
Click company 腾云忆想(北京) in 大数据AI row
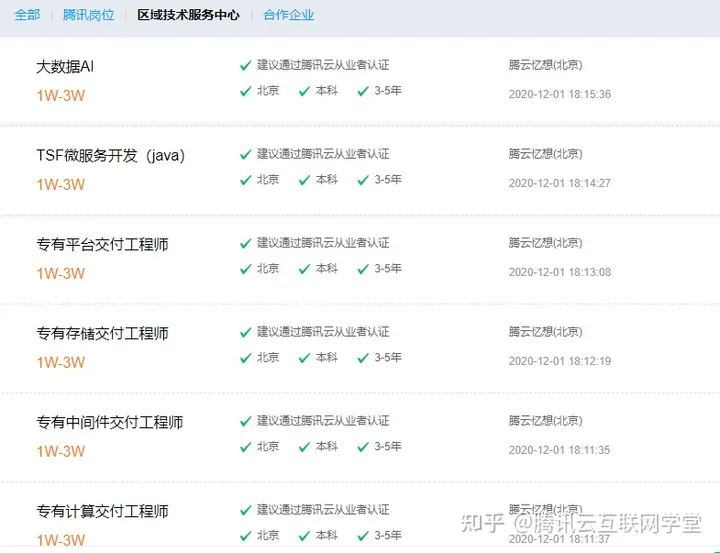pos(546,65)
